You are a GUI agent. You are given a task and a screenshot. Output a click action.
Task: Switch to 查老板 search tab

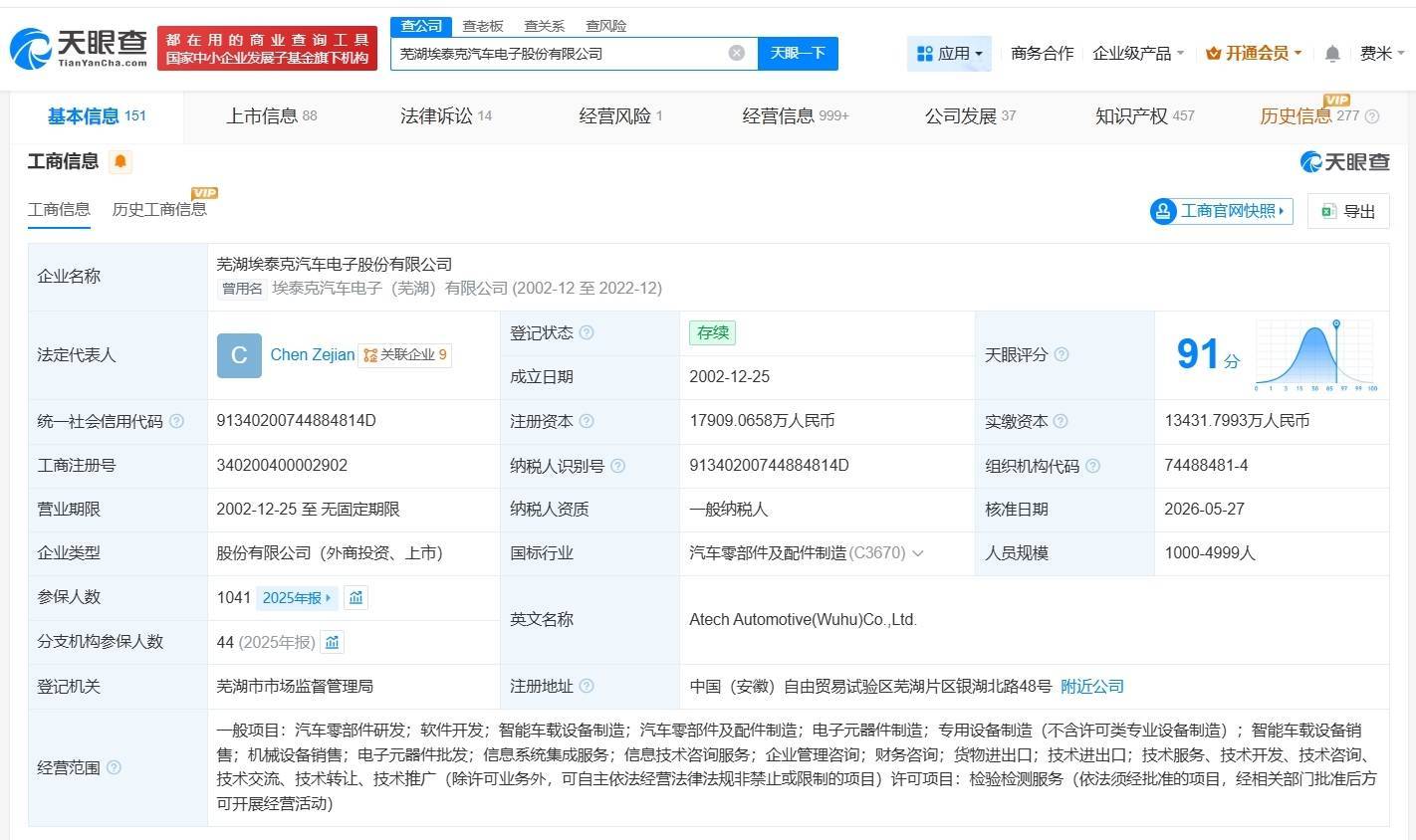[x=483, y=26]
